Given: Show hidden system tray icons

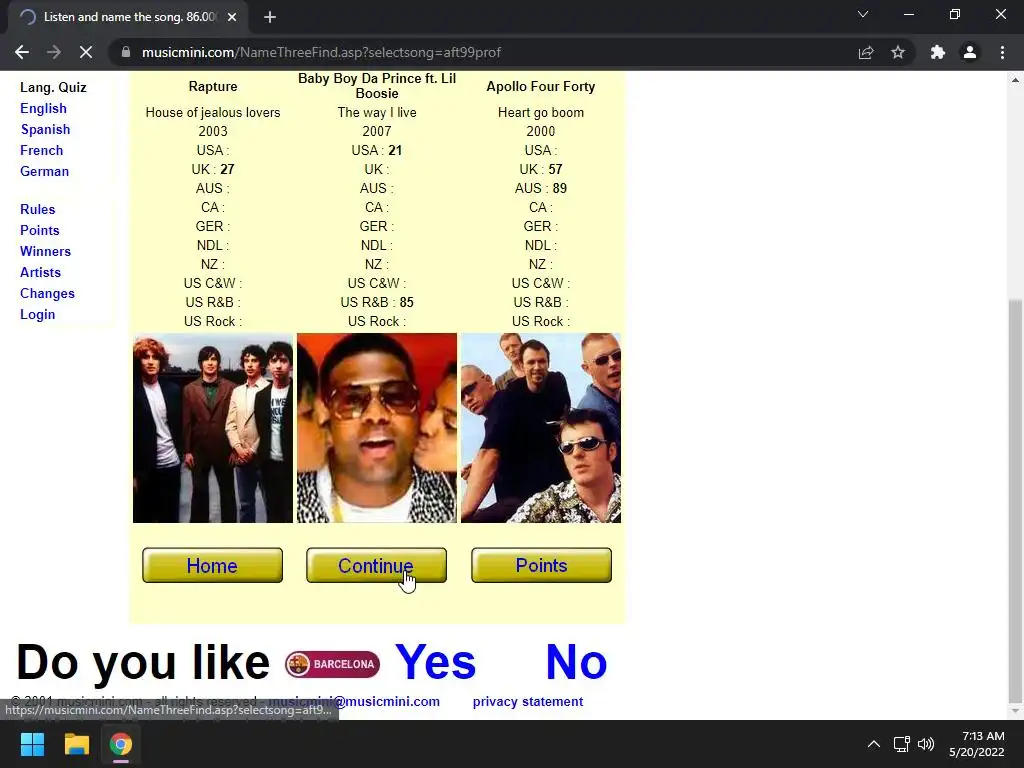Looking at the screenshot, I should pos(873,744).
